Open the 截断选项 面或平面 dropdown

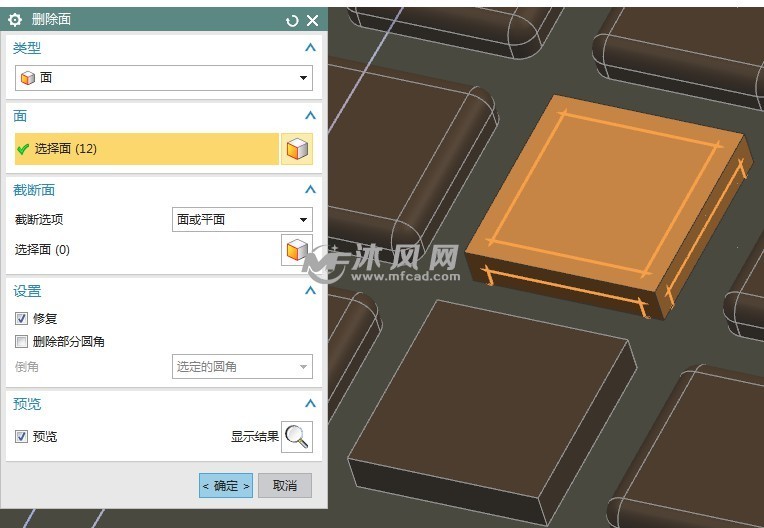242,220
